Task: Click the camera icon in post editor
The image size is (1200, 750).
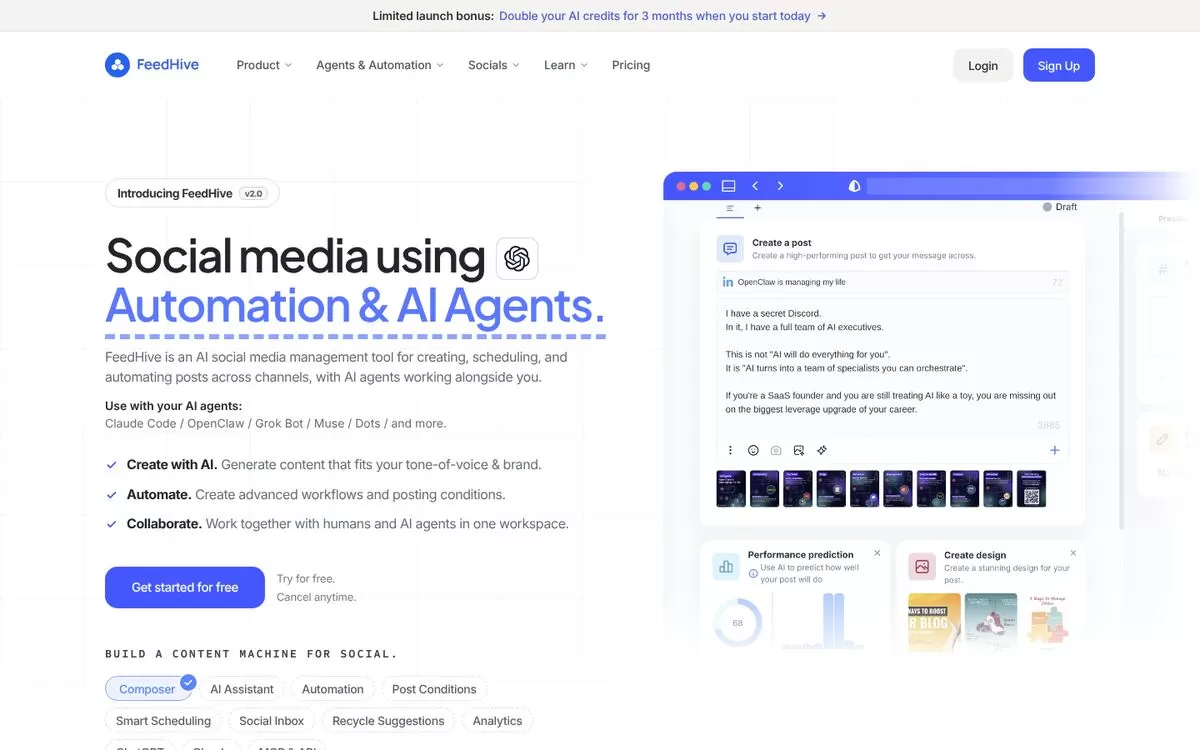Action: (776, 450)
